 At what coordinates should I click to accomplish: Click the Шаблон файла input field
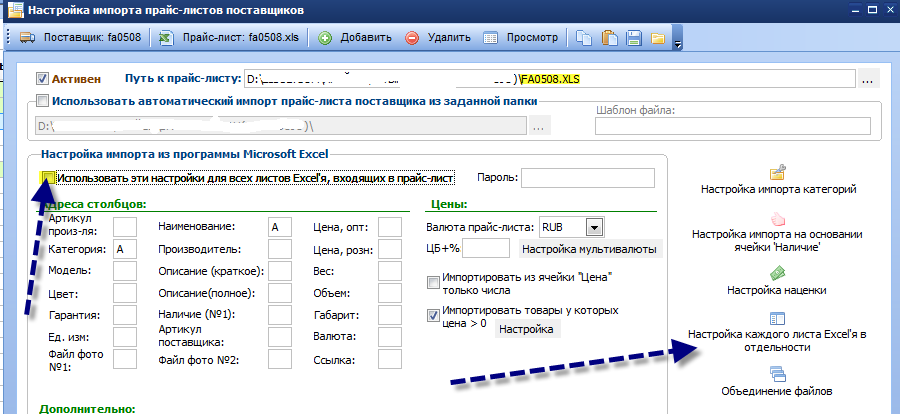[x=732, y=126]
